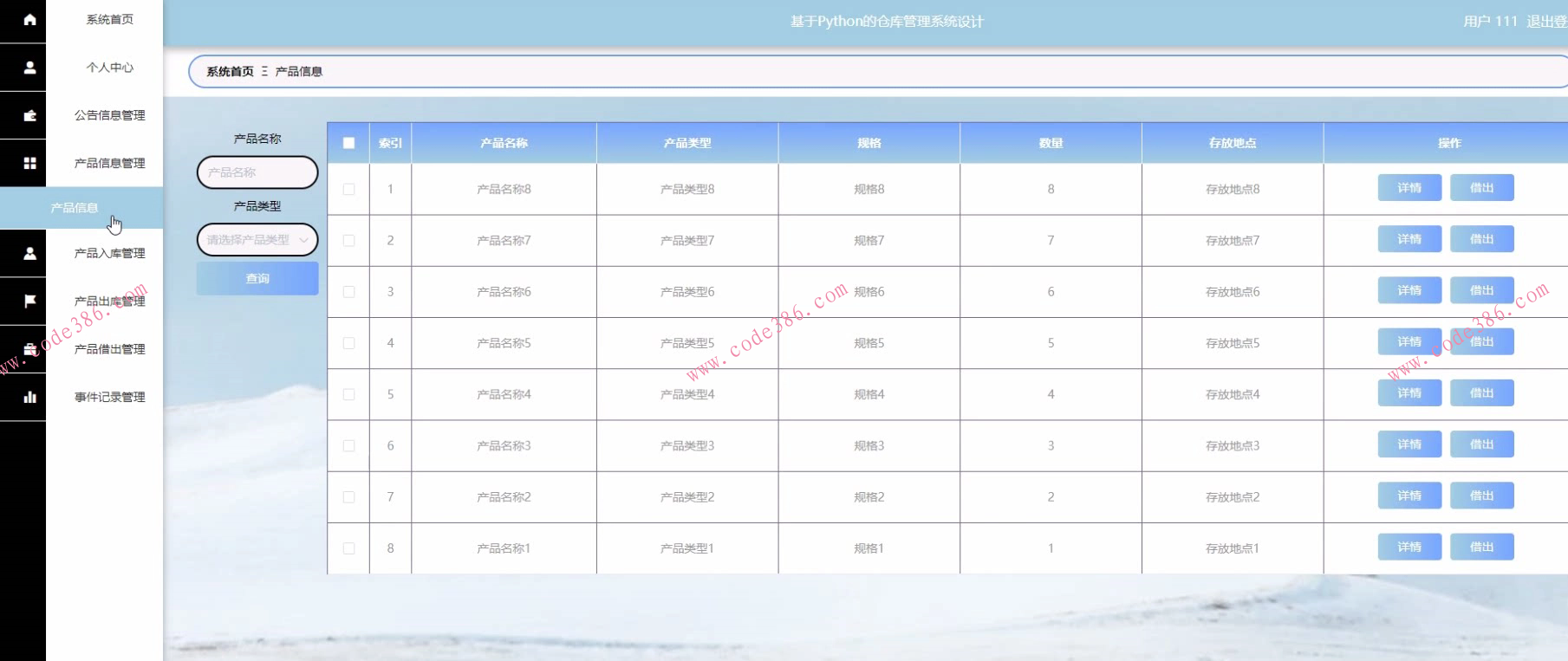
Task: Check the checkbox for row 产品名称8
Action: click(348, 189)
